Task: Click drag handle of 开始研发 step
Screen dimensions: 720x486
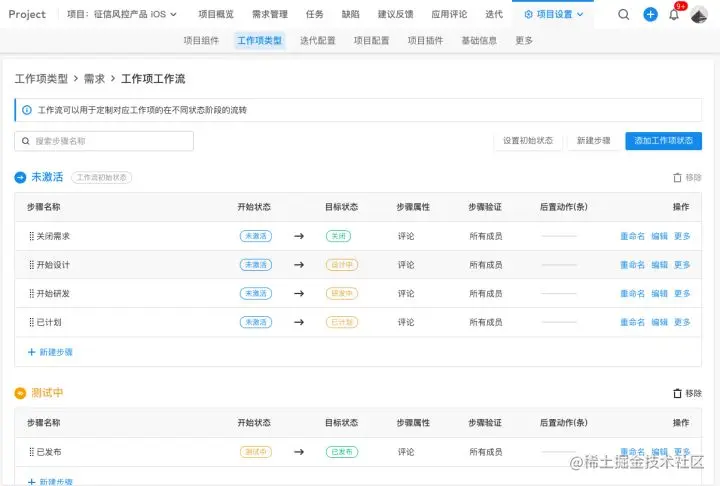Action: click(31, 294)
